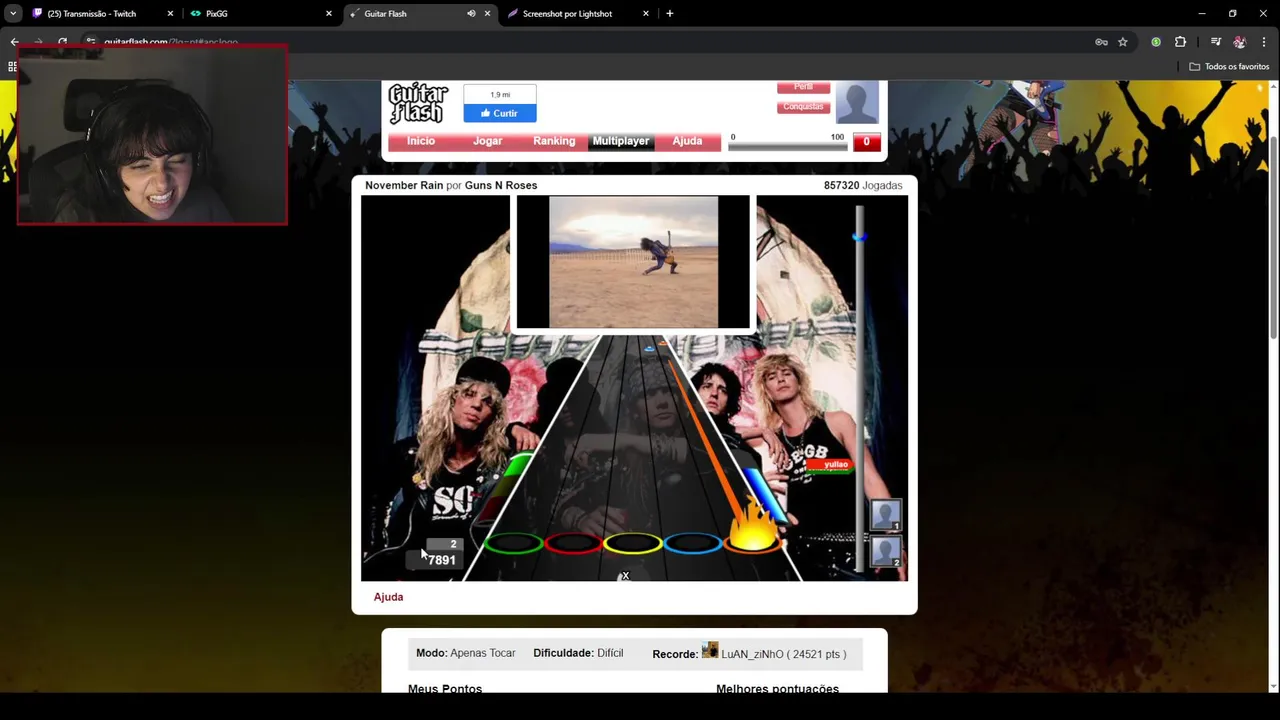The height and width of the screenshot is (720, 1280).
Task: Open the Inicio menu item
Action: pos(421,141)
